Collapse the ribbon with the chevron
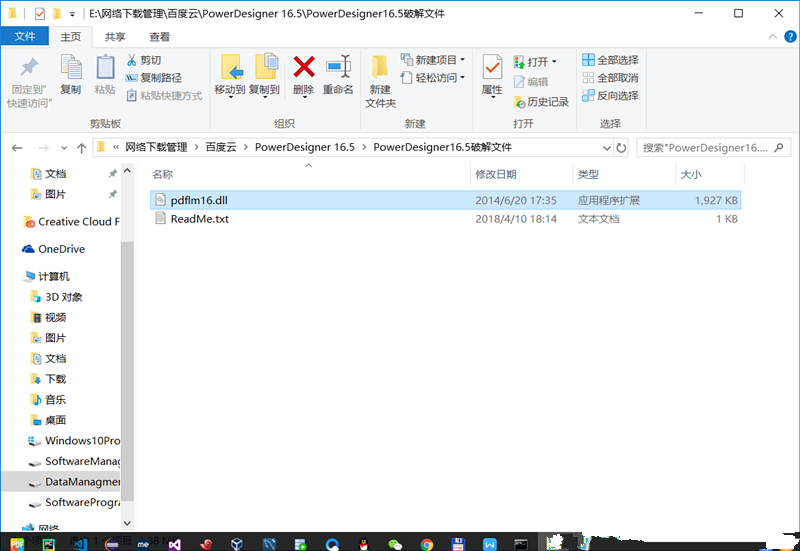This screenshot has height=551, width=800. (772, 37)
